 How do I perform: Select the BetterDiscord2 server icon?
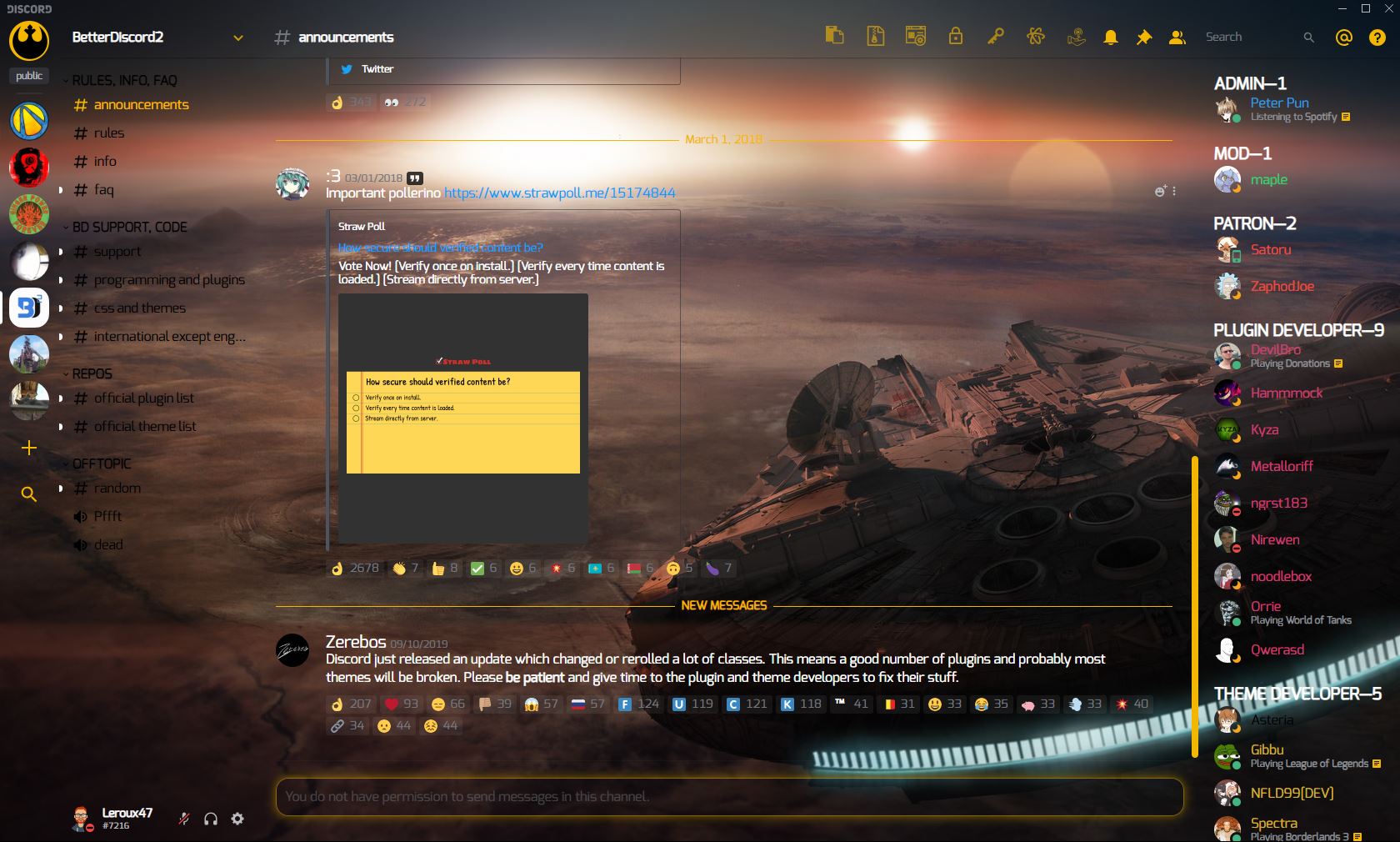coord(29,308)
